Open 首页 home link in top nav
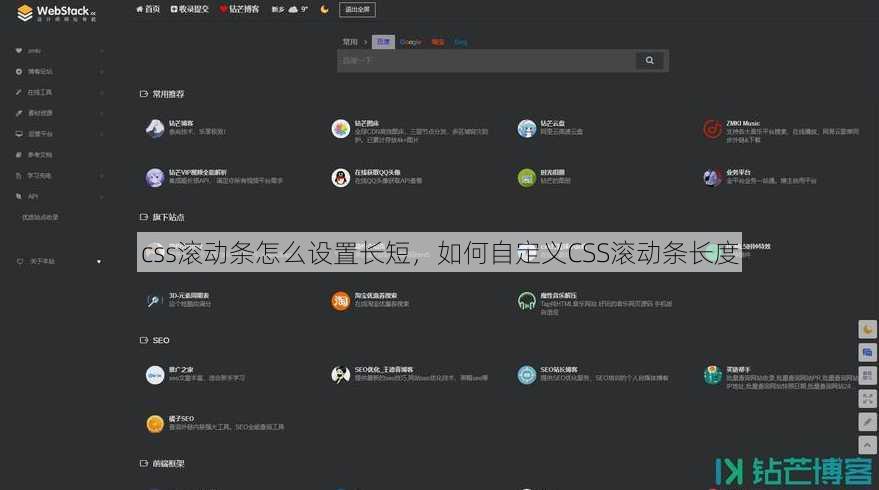Viewport: 879px width, 490px height. 148,9
